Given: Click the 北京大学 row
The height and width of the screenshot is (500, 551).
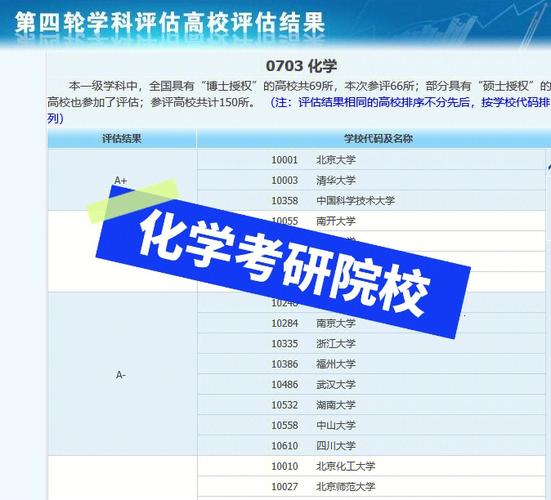Looking at the screenshot, I should (371, 160).
